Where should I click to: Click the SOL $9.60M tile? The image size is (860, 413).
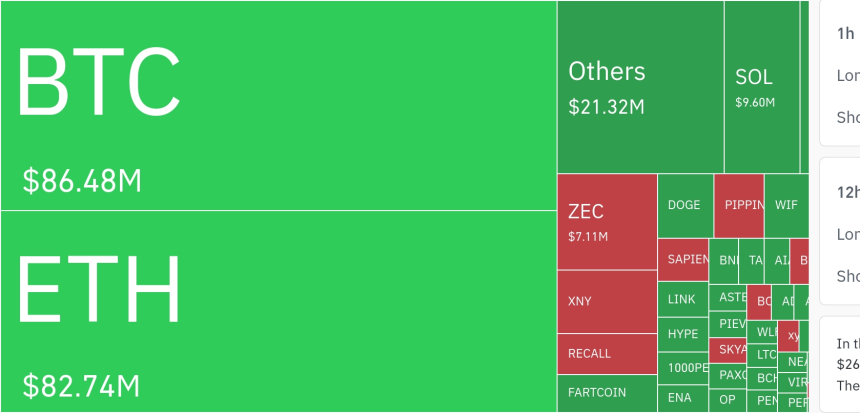point(761,87)
